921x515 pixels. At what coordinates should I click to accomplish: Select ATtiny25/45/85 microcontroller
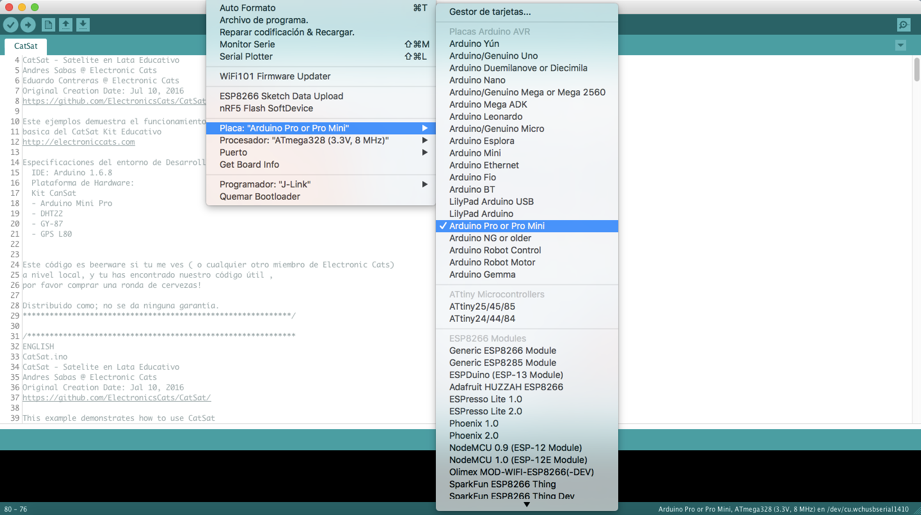[527, 307]
